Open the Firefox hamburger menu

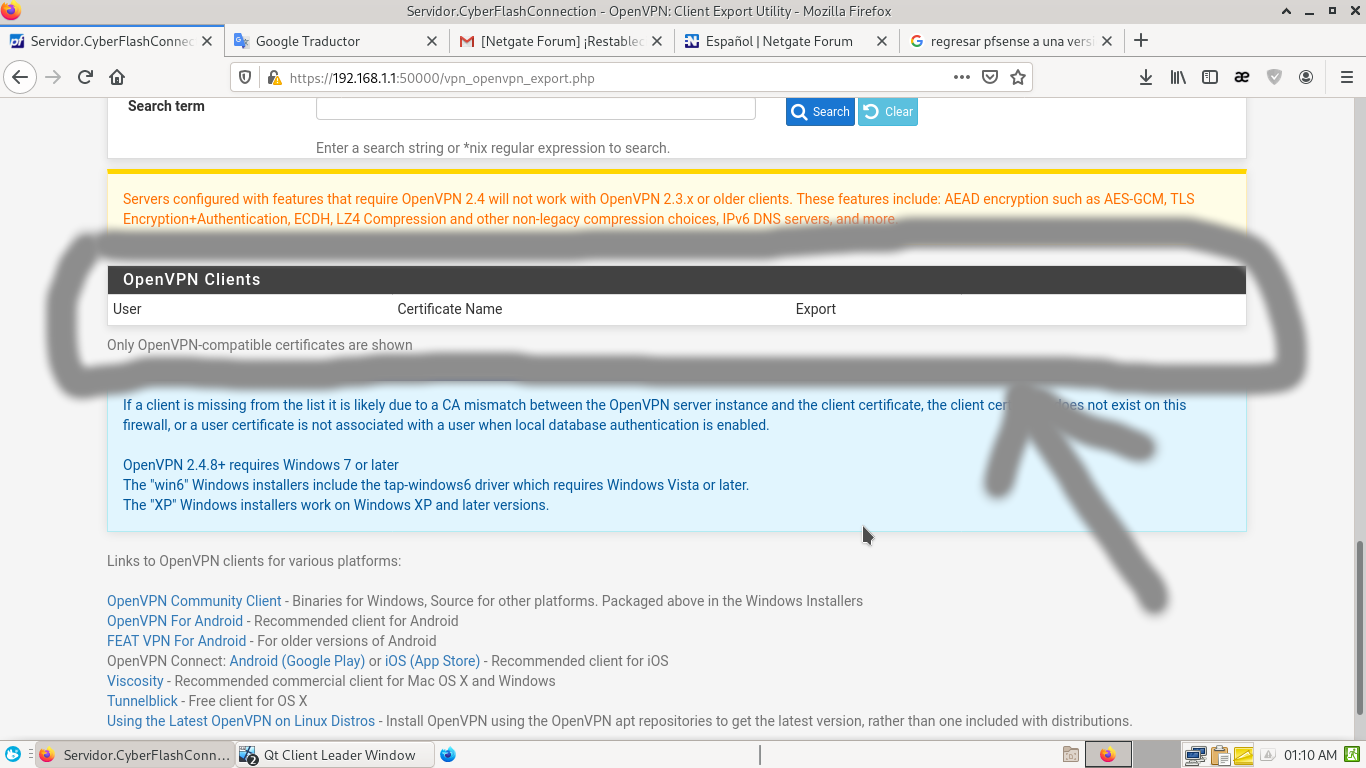tap(1346, 77)
